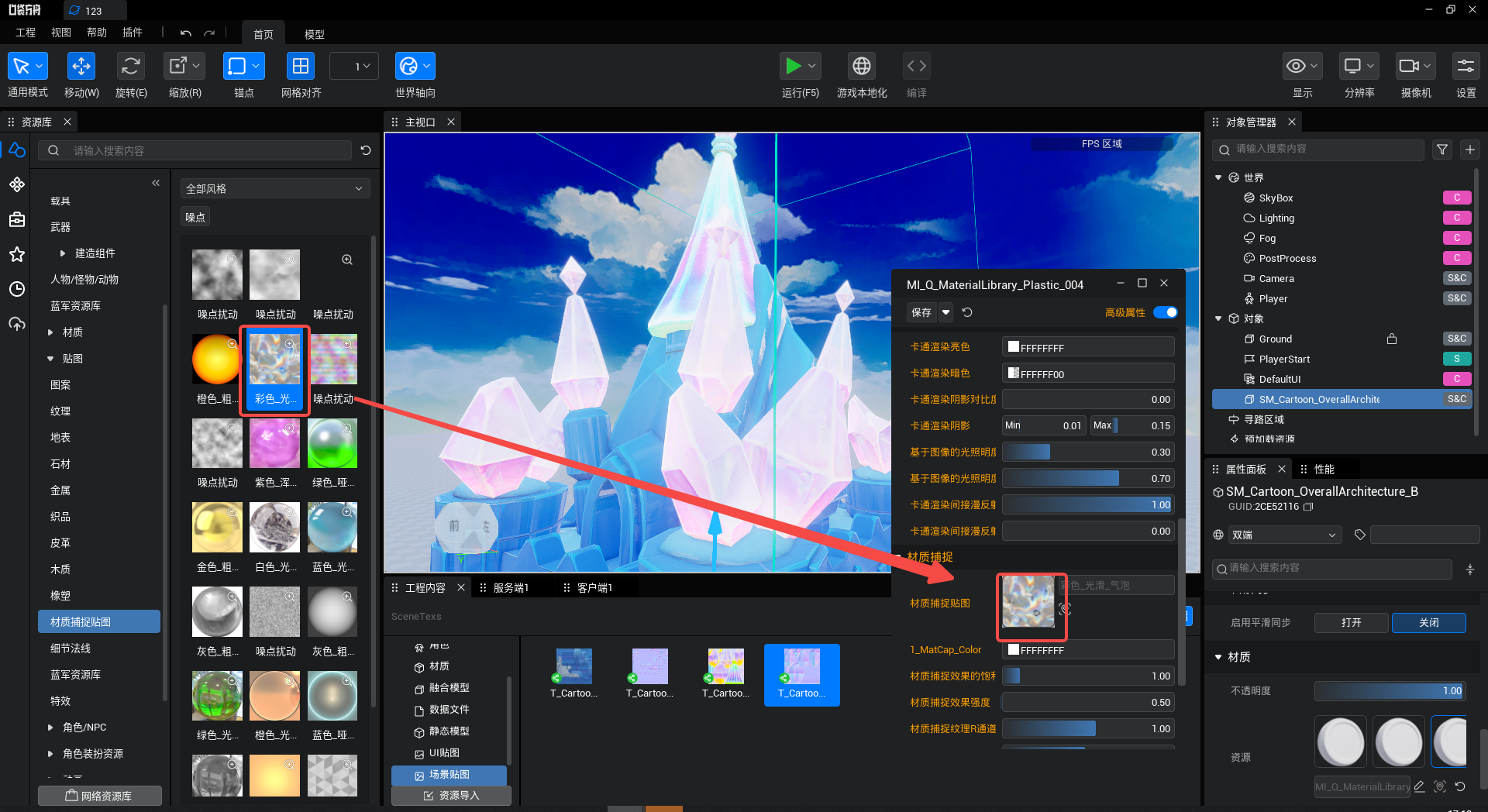The height and width of the screenshot is (812, 1488).
Task: Open the 全部风格 style dropdown
Action: (x=275, y=188)
